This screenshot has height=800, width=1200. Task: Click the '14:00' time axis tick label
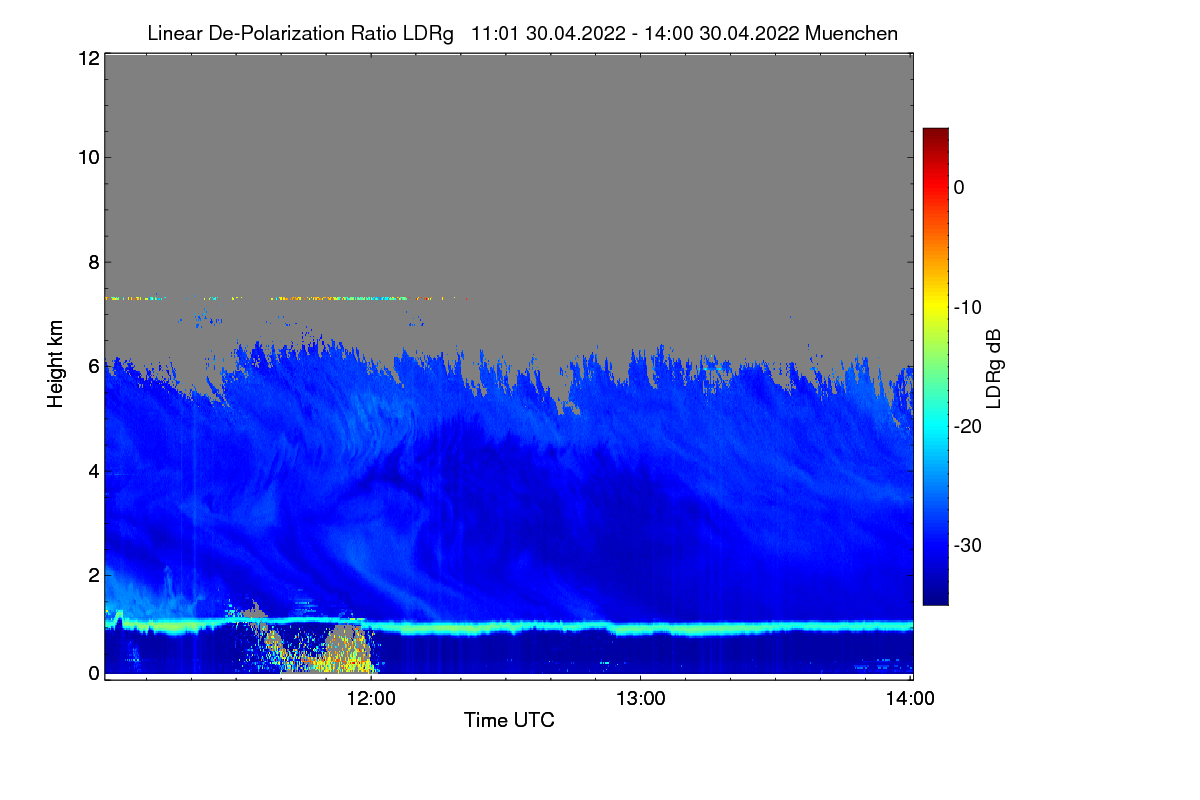tap(911, 699)
